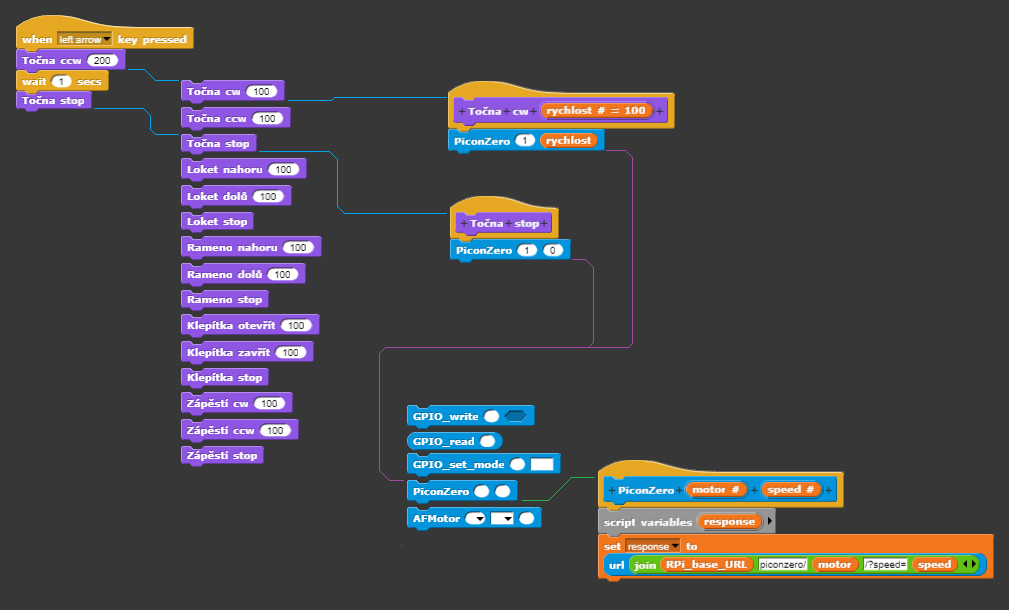The width and height of the screenshot is (1009, 610).
Task: Click the RPi_base_URL variable in join
Action: 707,564
